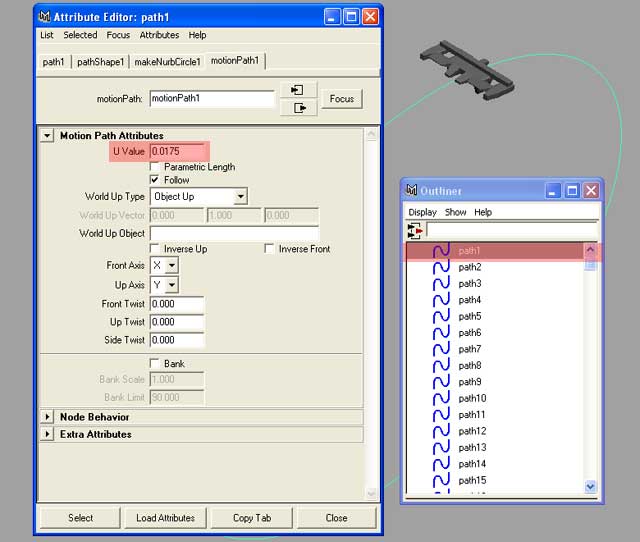Click the go-to-output-connection arrow icon
Viewport: 640px width, 542px height.
tap(298, 108)
